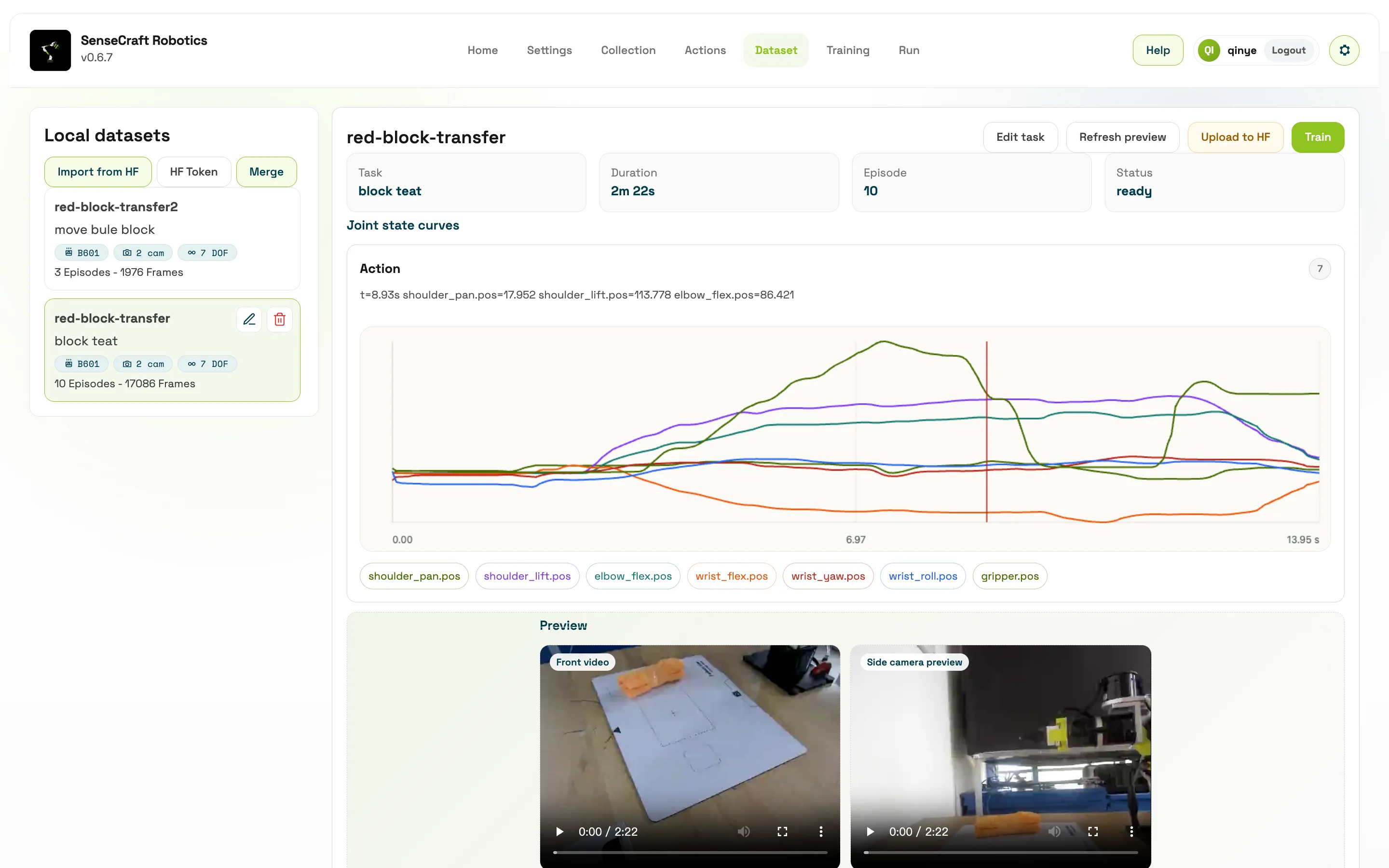The width and height of the screenshot is (1389, 868).
Task: Toggle the wrist_flex.pos curve
Action: tap(731, 576)
